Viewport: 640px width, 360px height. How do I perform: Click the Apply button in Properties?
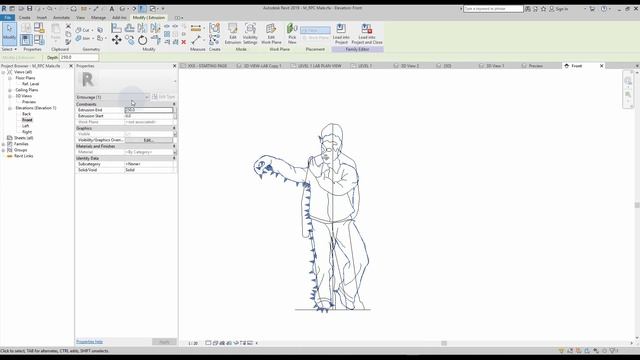tap(164, 342)
